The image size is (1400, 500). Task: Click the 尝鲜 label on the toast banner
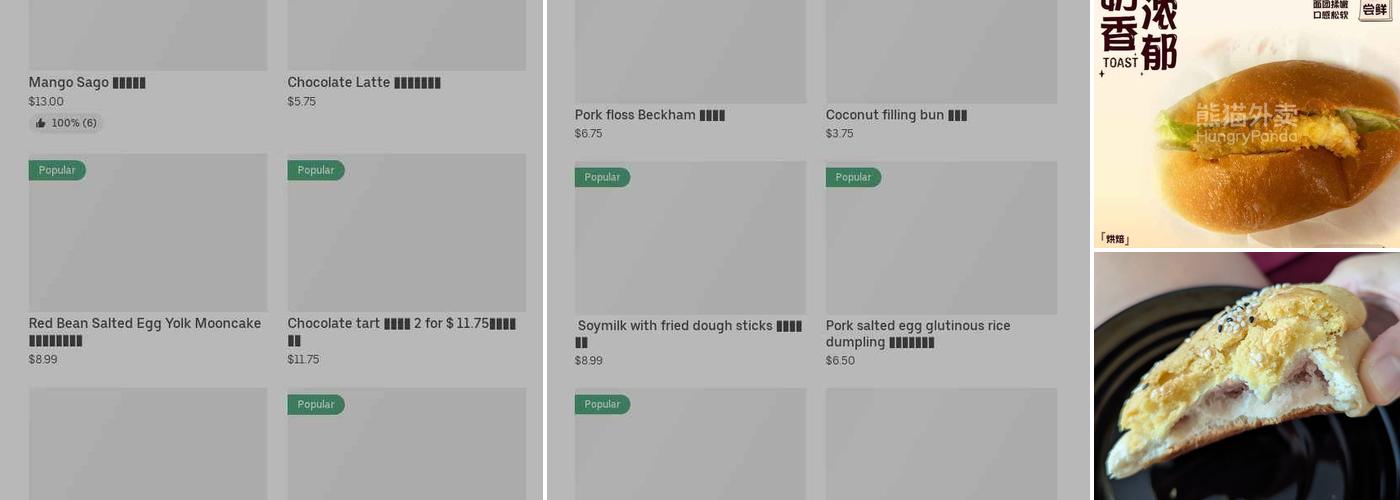1375,9
